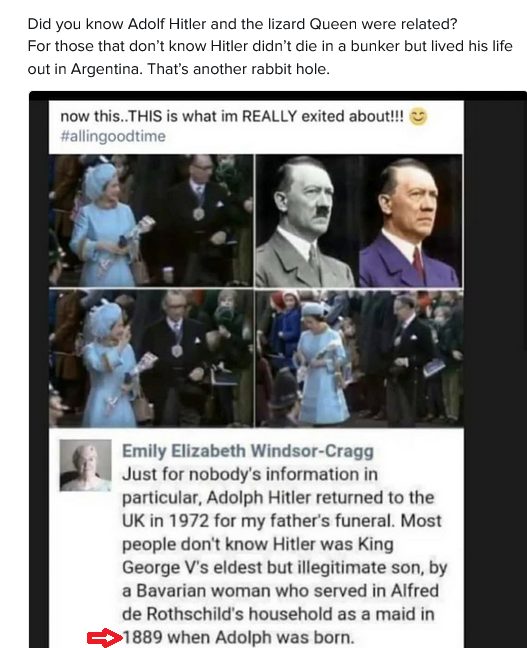Click the Emily Elizabeth Windsor-Cragg name link

point(248,451)
